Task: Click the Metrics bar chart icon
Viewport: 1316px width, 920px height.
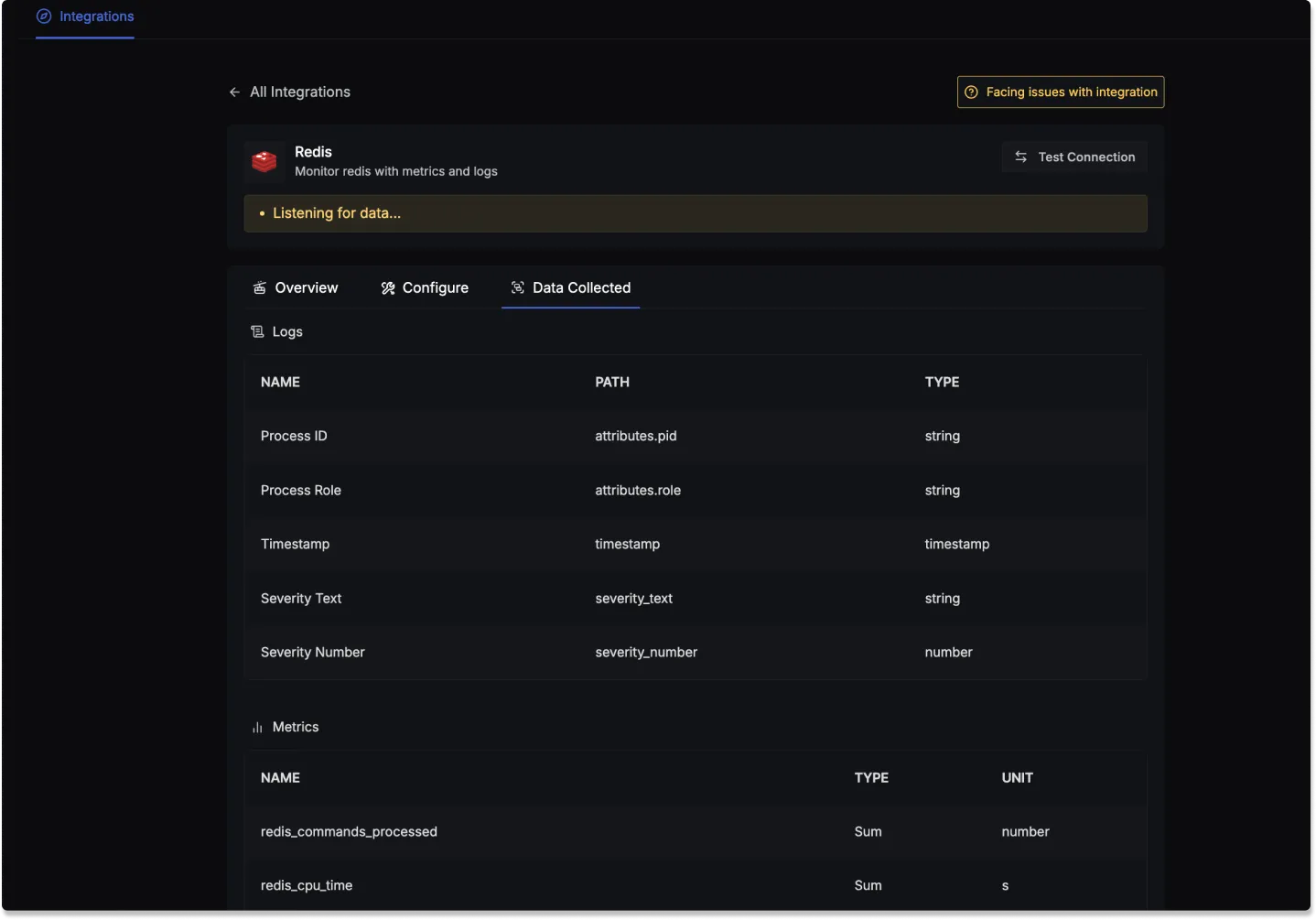Action: click(258, 728)
